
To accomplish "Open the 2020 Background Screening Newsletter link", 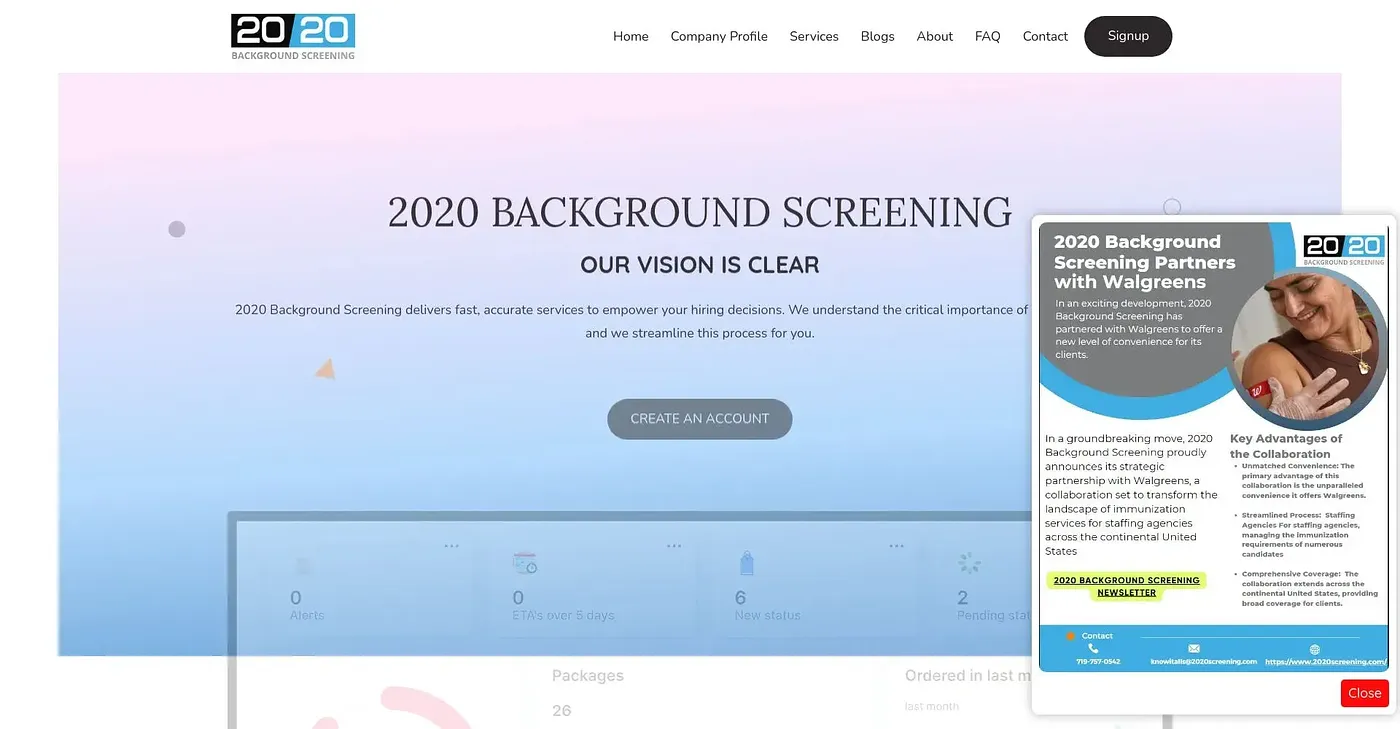I will click(1126, 586).
